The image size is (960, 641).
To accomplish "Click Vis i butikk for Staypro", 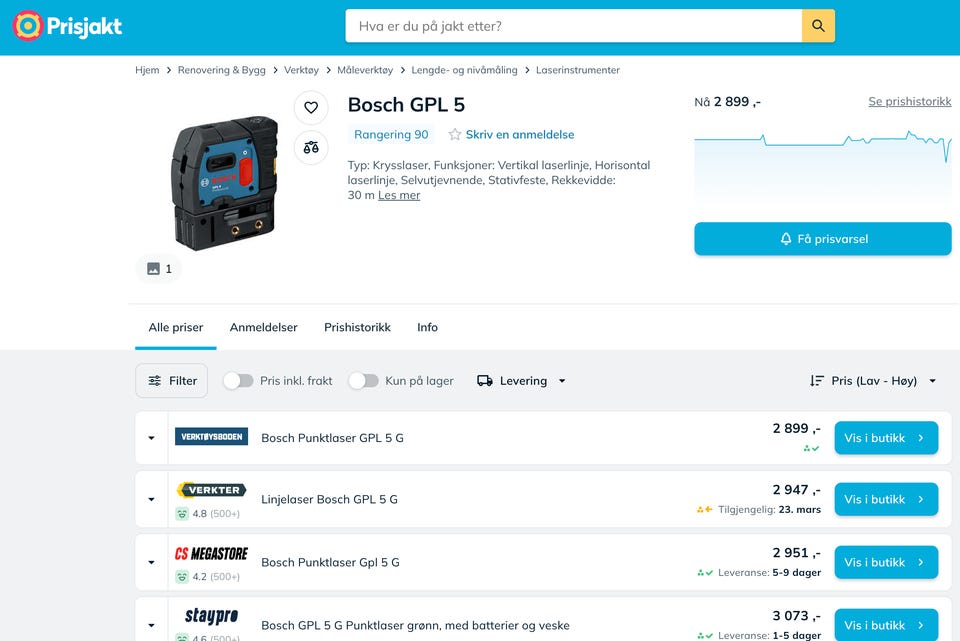I will pyautogui.click(x=886, y=624).
